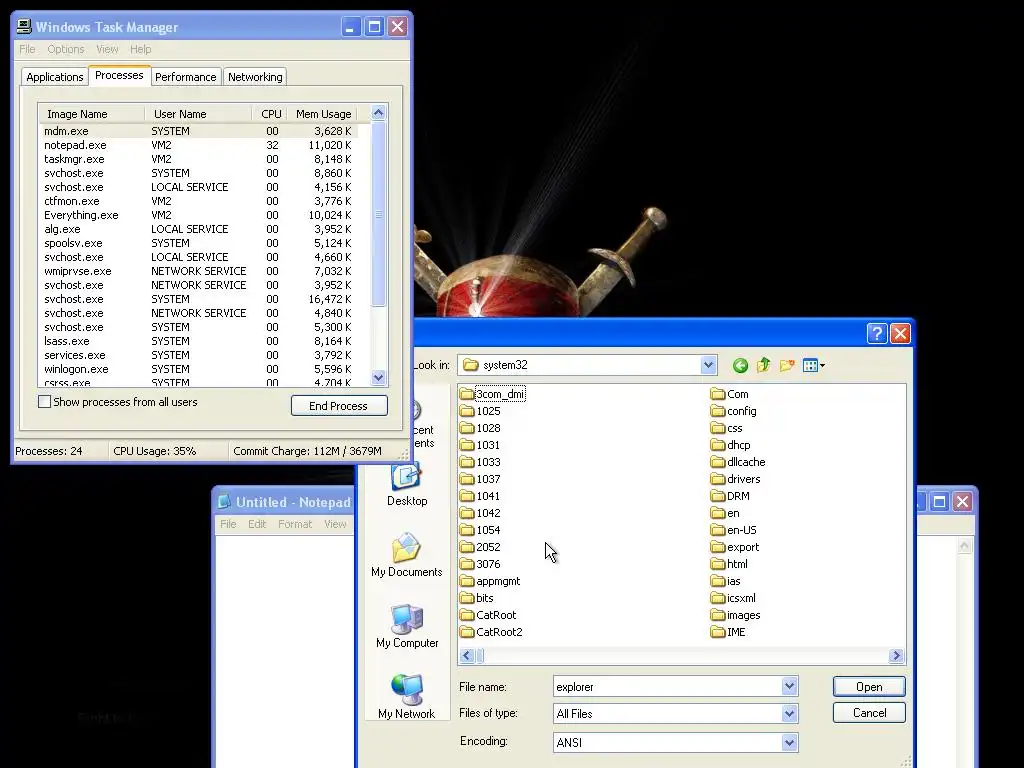Open Task Manager Options menu
This screenshot has width=1024, height=768.
click(65, 49)
